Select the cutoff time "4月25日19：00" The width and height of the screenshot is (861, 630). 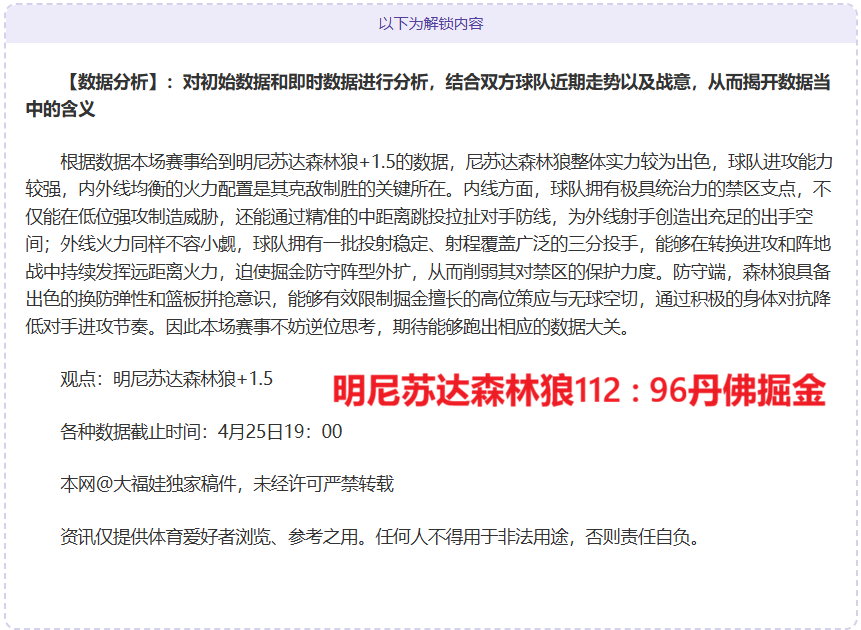point(280,432)
